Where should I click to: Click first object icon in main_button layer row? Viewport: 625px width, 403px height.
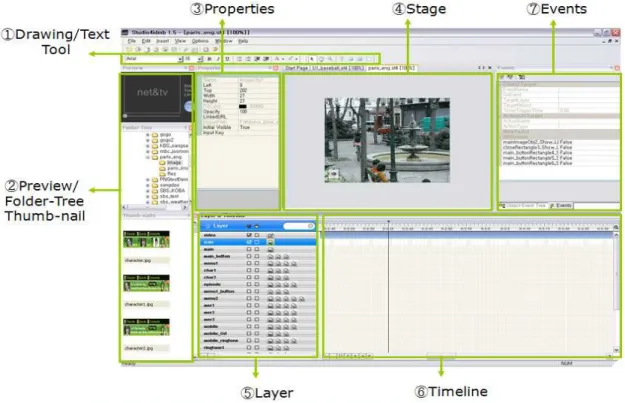click(x=270, y=257)
